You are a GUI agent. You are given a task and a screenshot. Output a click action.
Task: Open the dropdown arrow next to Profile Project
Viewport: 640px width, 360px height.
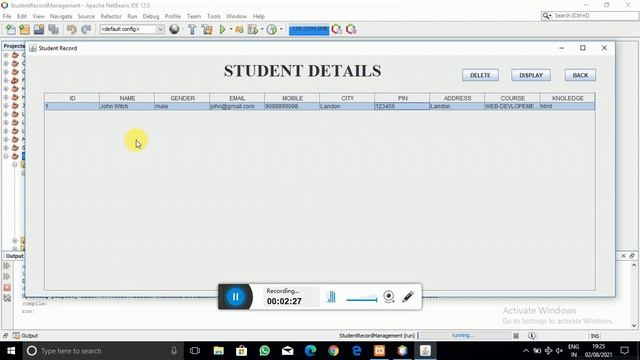click(262, 29)
